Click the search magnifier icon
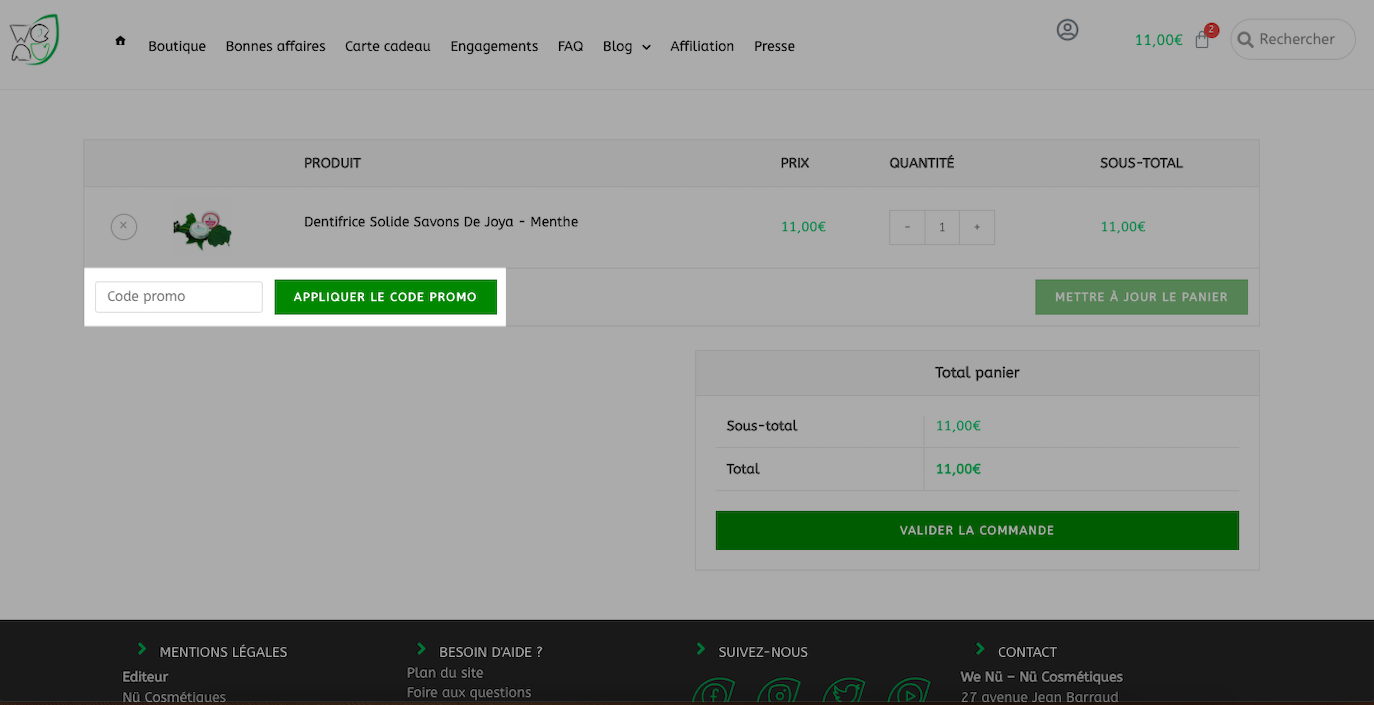 (1245, 40)
